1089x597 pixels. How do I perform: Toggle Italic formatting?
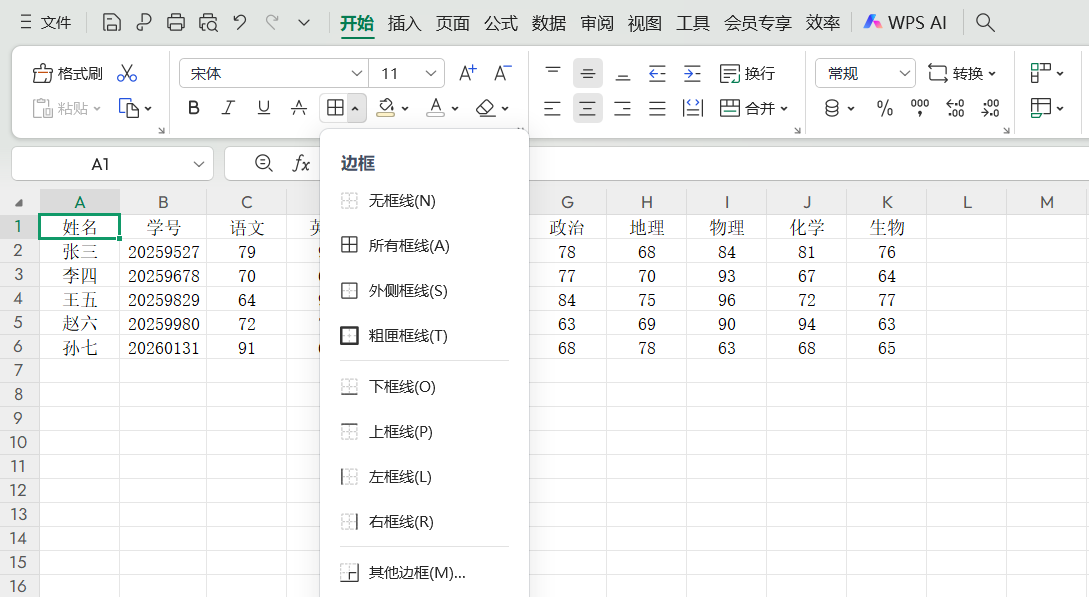(228, 108)
